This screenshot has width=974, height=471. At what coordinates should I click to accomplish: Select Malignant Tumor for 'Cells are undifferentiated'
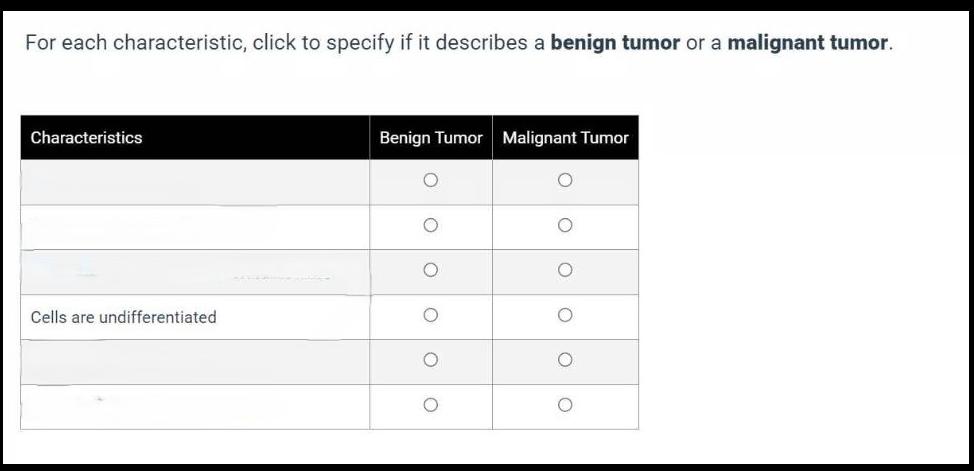565,315
